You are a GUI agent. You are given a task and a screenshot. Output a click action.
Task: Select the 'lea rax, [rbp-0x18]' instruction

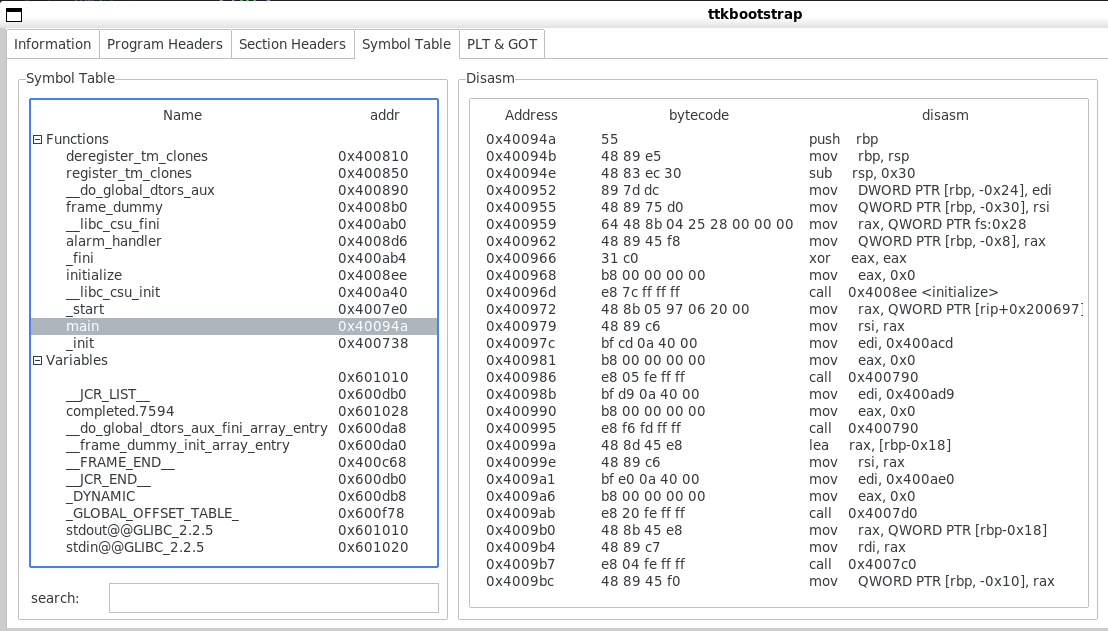pyautogui.click(x=779, y=445)
